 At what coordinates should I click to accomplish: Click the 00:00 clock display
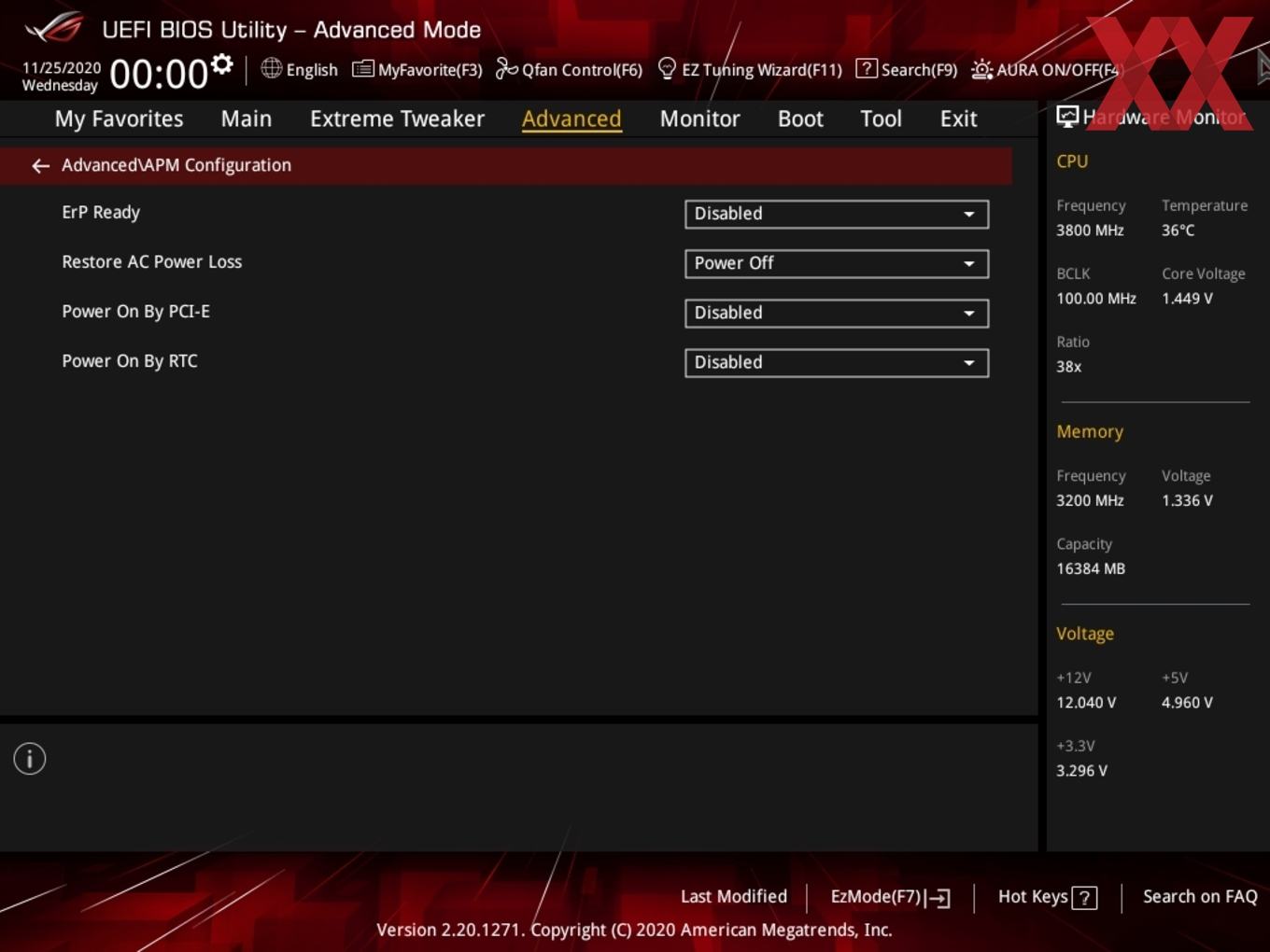(159, 74)
